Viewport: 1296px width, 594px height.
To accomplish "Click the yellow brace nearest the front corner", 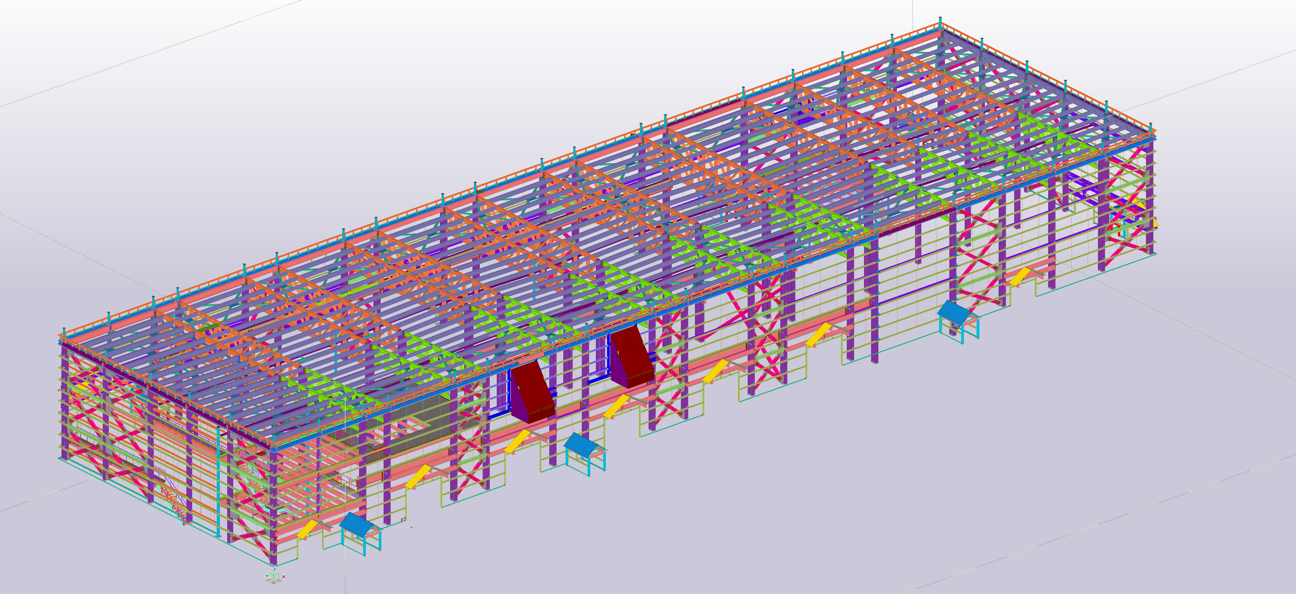I will tap(308, 528).
